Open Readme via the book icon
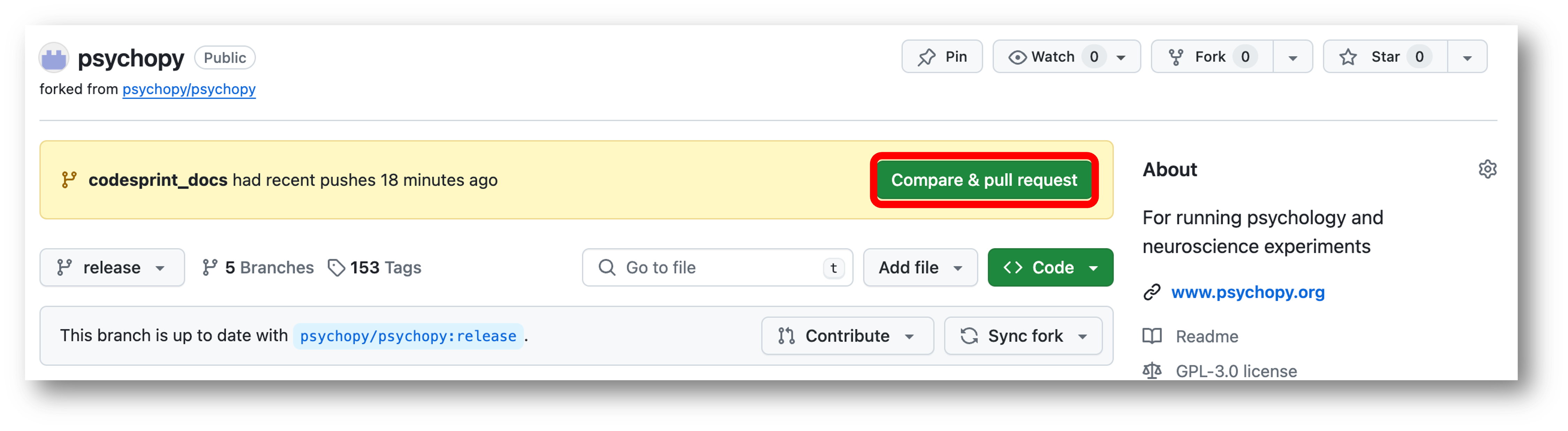 click(1152, 336)
